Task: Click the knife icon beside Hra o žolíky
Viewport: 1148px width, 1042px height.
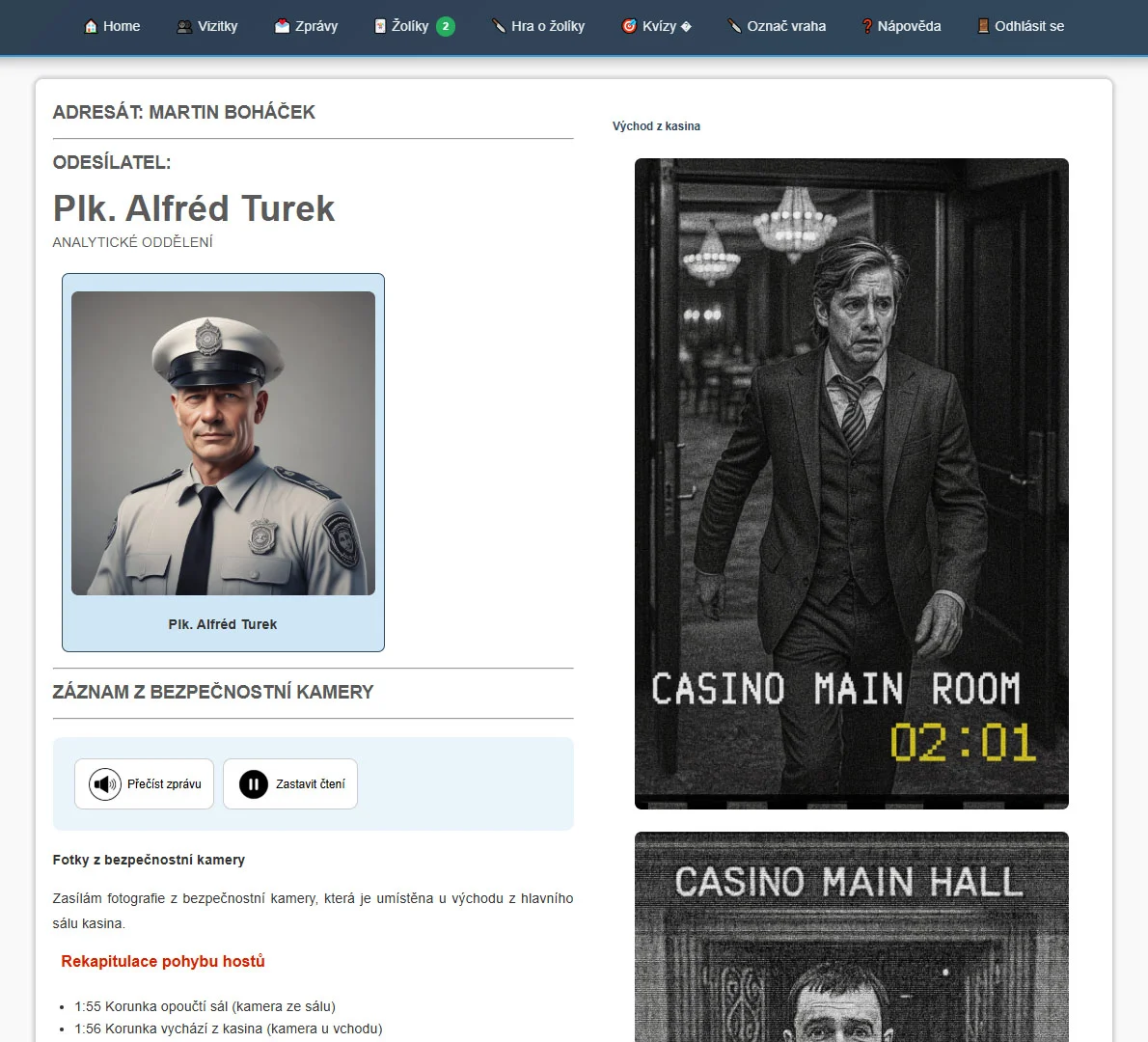Action: click(x=499, y=26)
